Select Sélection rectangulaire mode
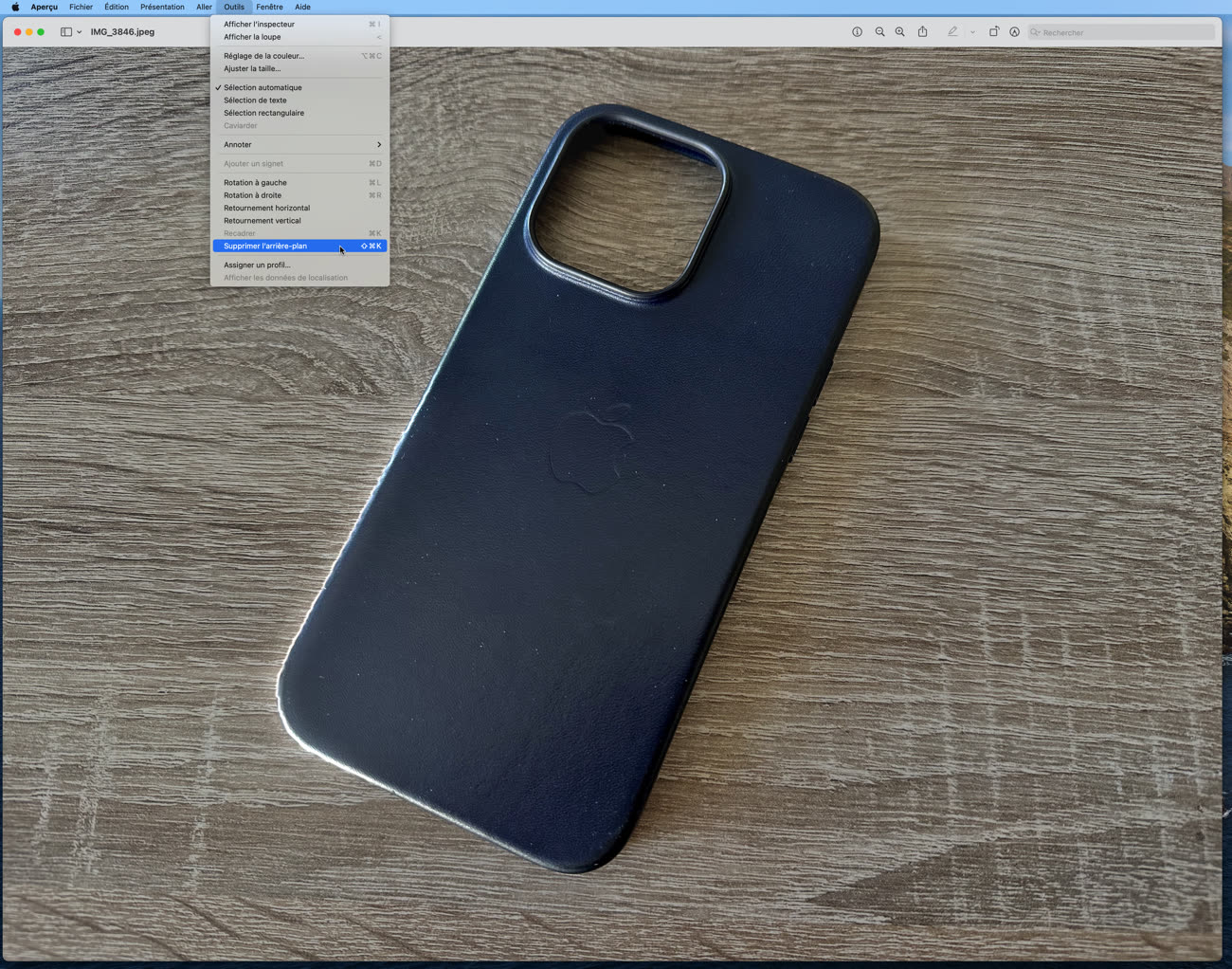Viewport: 1232px width, 969px height. coord(299,113)
